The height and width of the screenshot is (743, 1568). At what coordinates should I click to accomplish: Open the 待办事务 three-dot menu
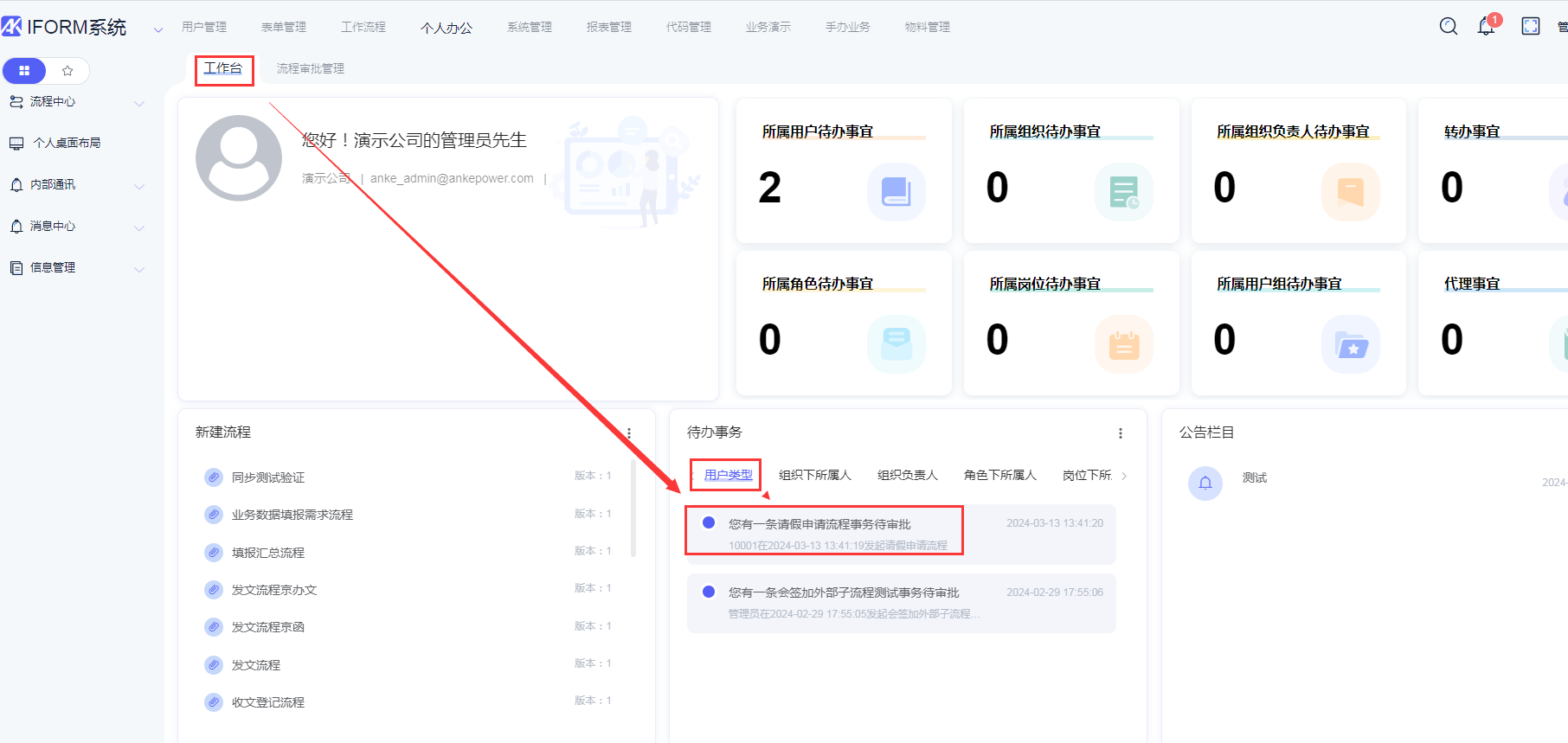[1120, 433]
